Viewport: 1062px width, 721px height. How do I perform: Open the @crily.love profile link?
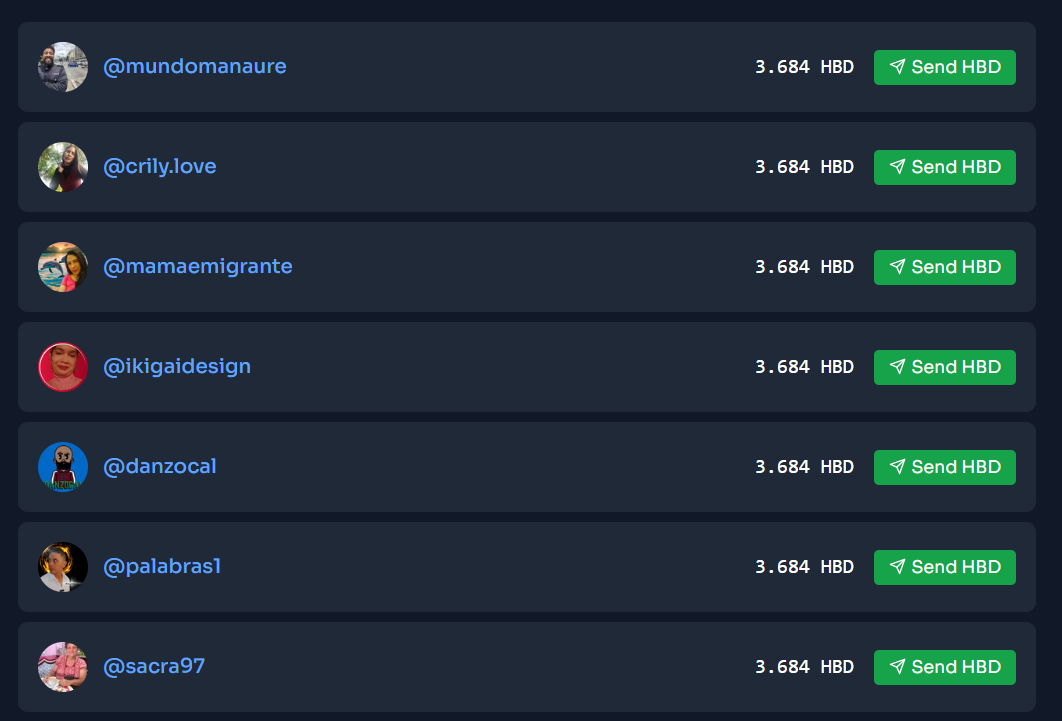click(159, 167)
